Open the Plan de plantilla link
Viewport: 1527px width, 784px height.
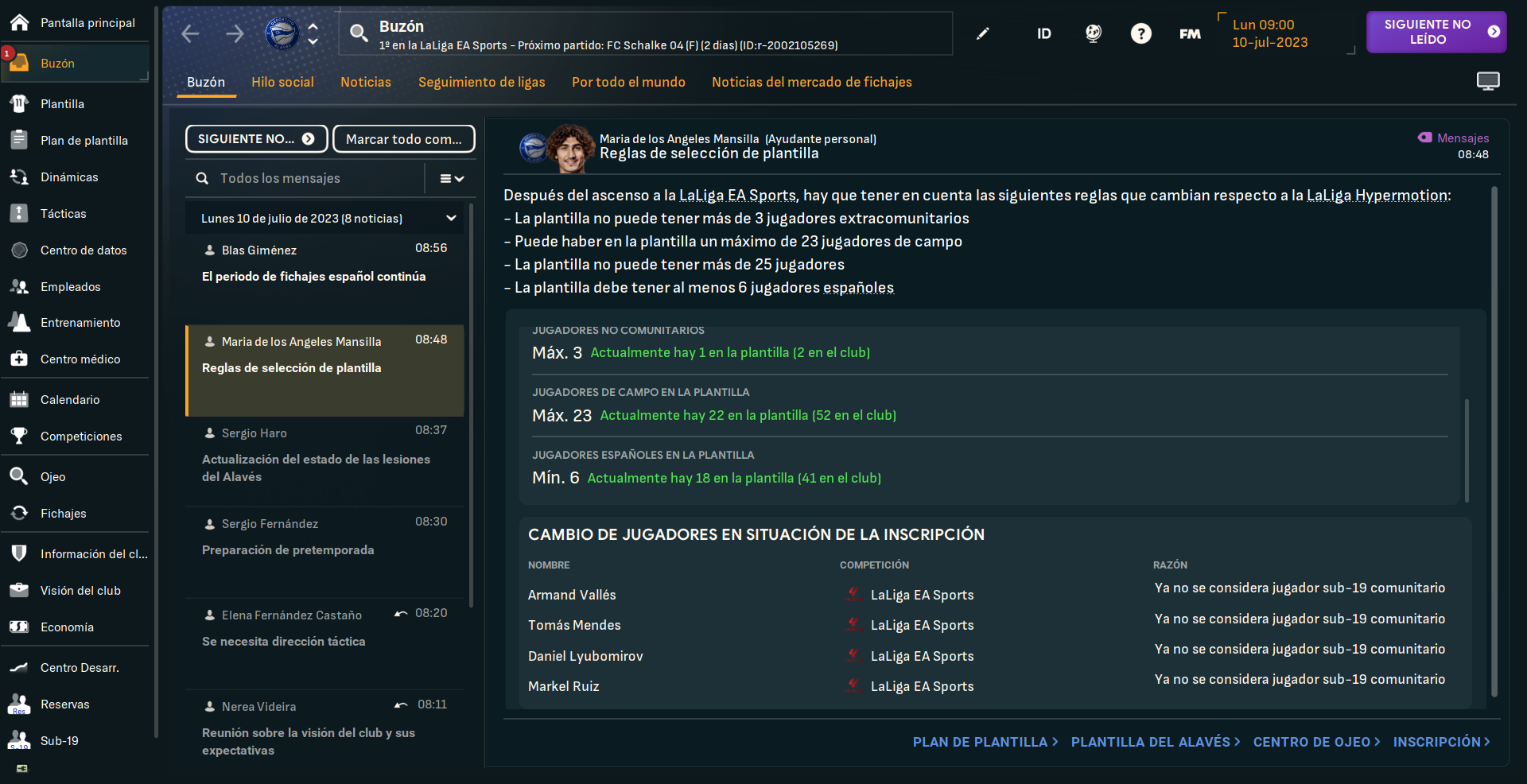tap(985, 742)
